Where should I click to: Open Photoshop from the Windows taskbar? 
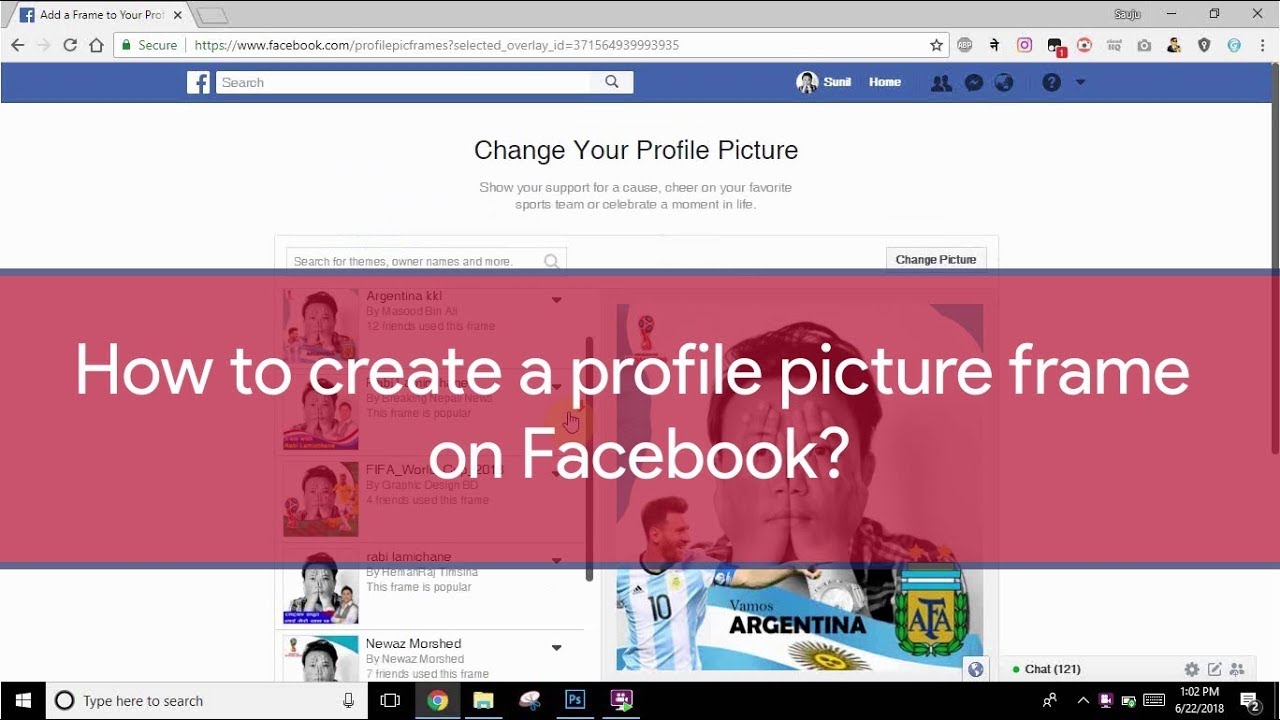point(575,700)
